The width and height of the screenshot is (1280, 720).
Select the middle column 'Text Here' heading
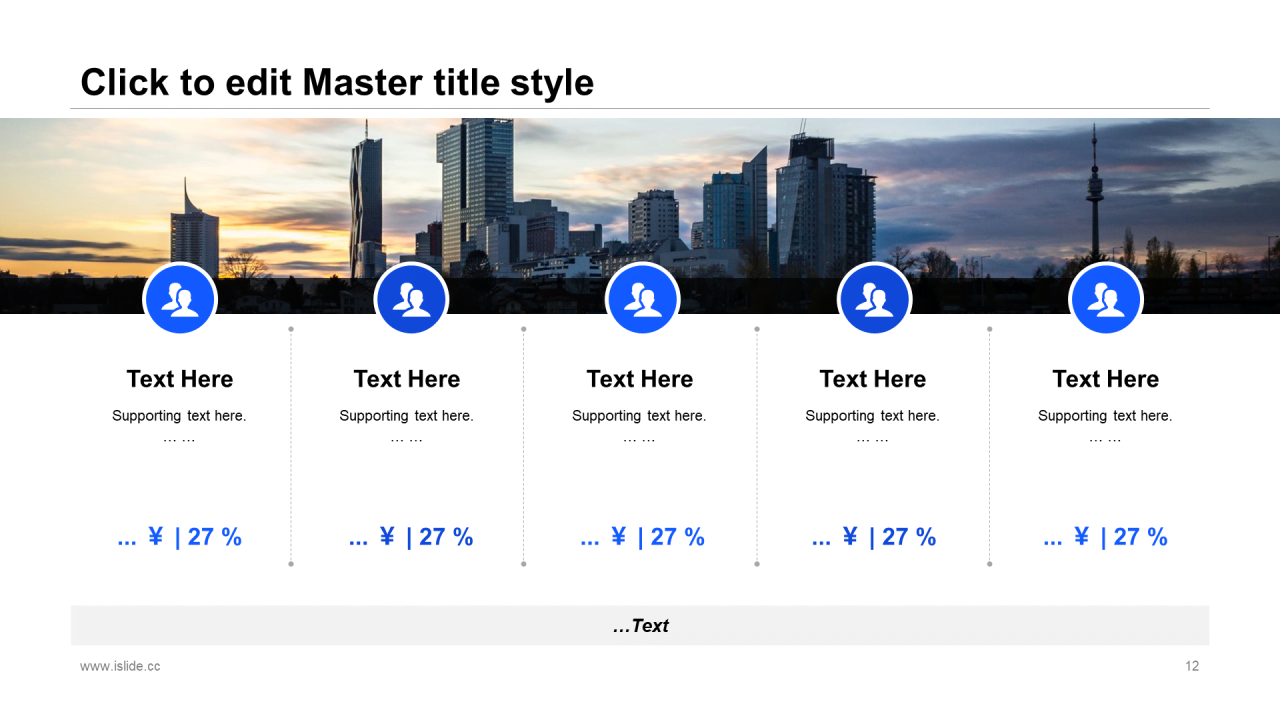click(640, 379)
